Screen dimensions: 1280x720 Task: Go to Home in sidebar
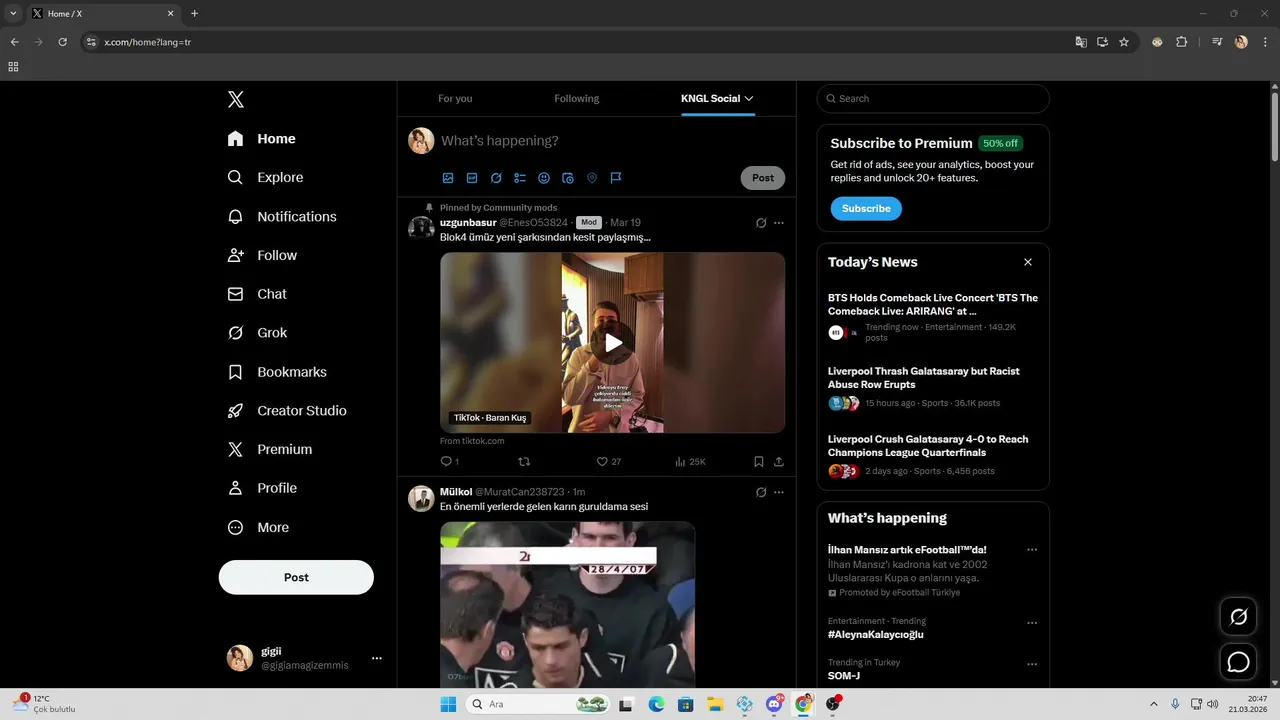click(261, 139)
